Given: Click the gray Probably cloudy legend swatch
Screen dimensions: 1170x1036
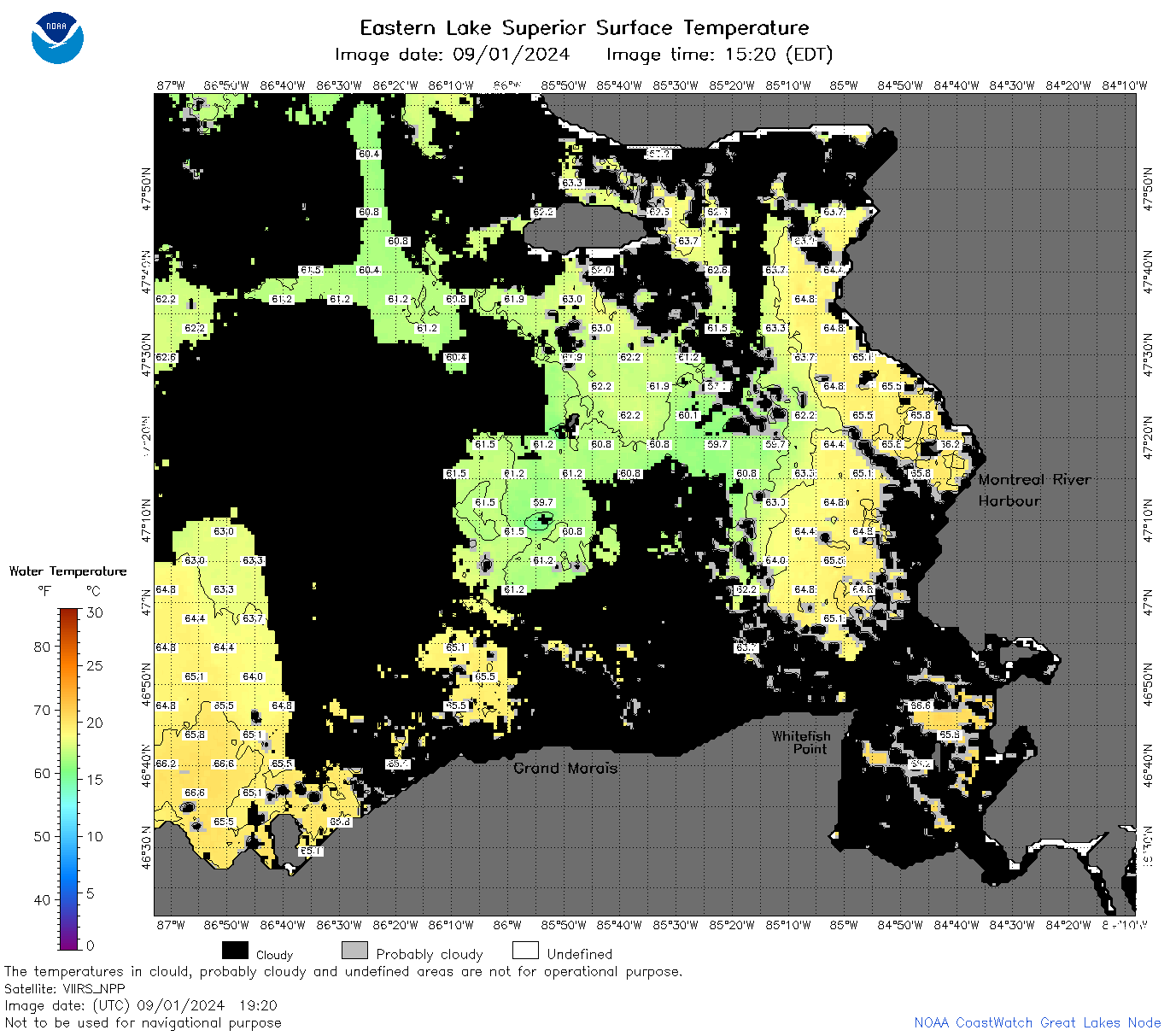Looking at the screenshot, I should 354,951.
